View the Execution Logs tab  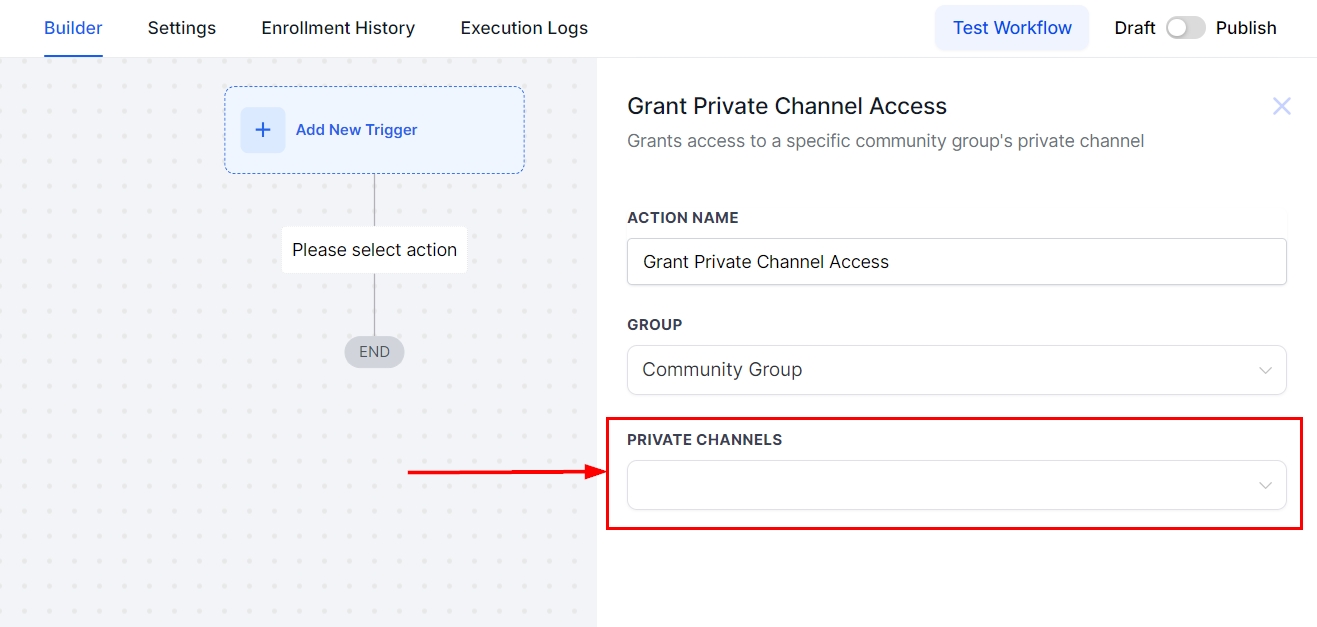coord(524,28)
